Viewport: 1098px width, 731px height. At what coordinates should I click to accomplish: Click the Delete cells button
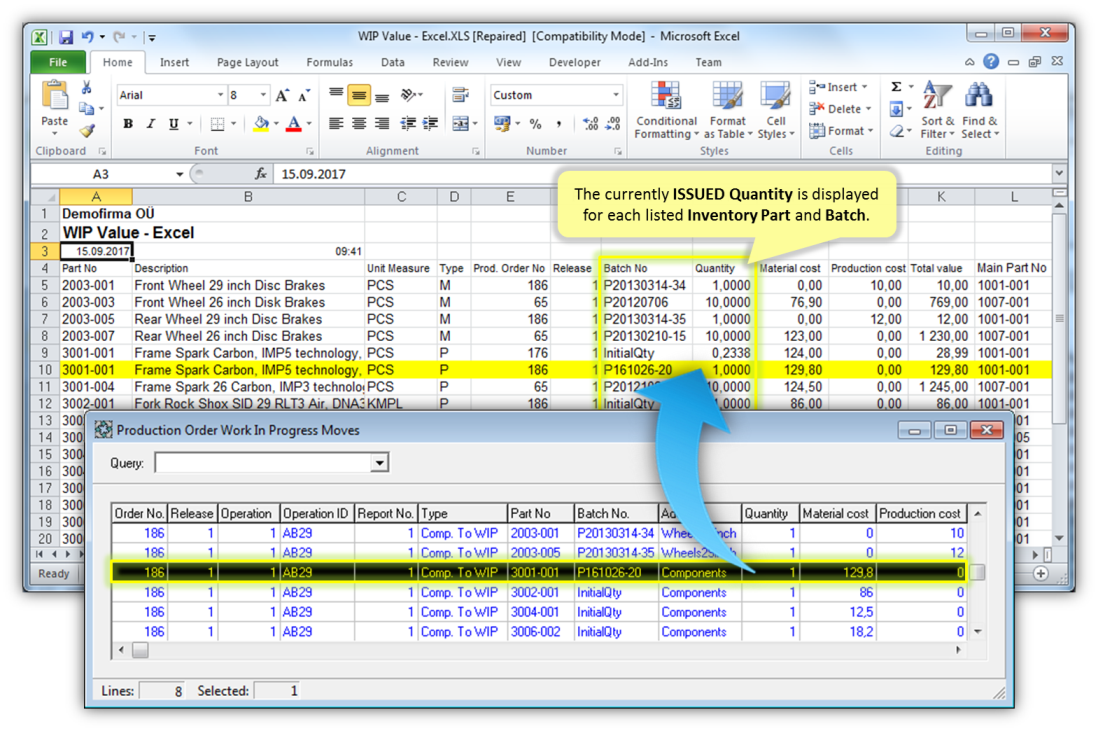click(x=840, y=109)
